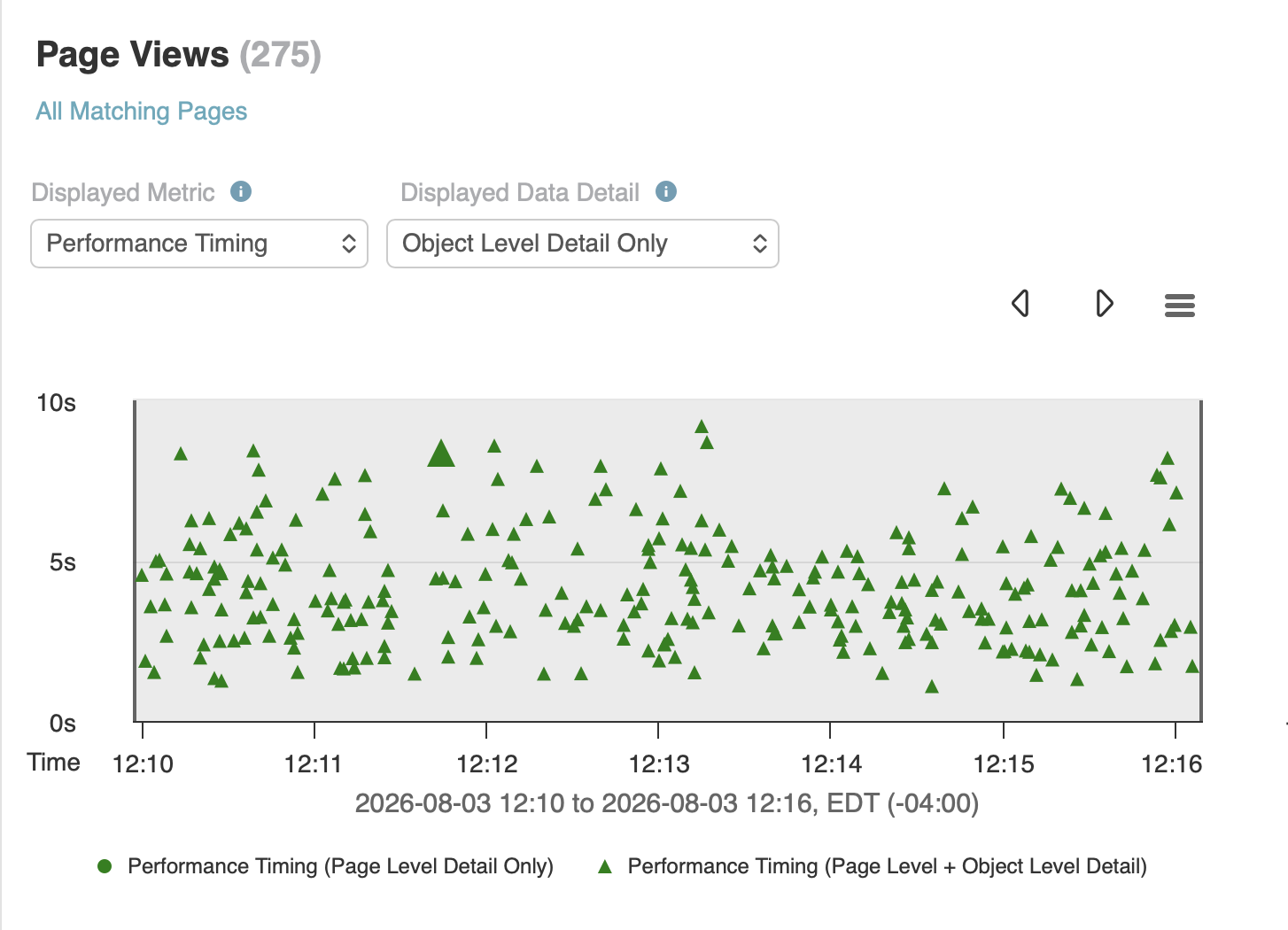The height and width of the screenshot is (930, 1288).
Task: Click the 12:15 time axis label
Action: [x=1004, y=764]
